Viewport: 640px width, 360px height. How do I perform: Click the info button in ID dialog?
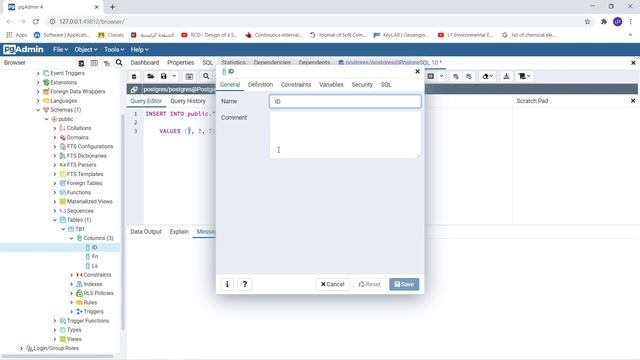227,284
